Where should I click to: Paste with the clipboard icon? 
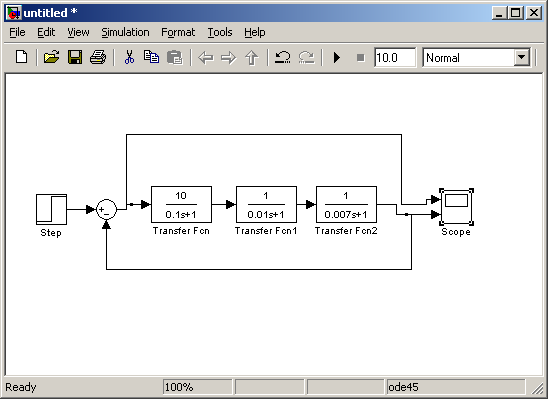[175, 57]
